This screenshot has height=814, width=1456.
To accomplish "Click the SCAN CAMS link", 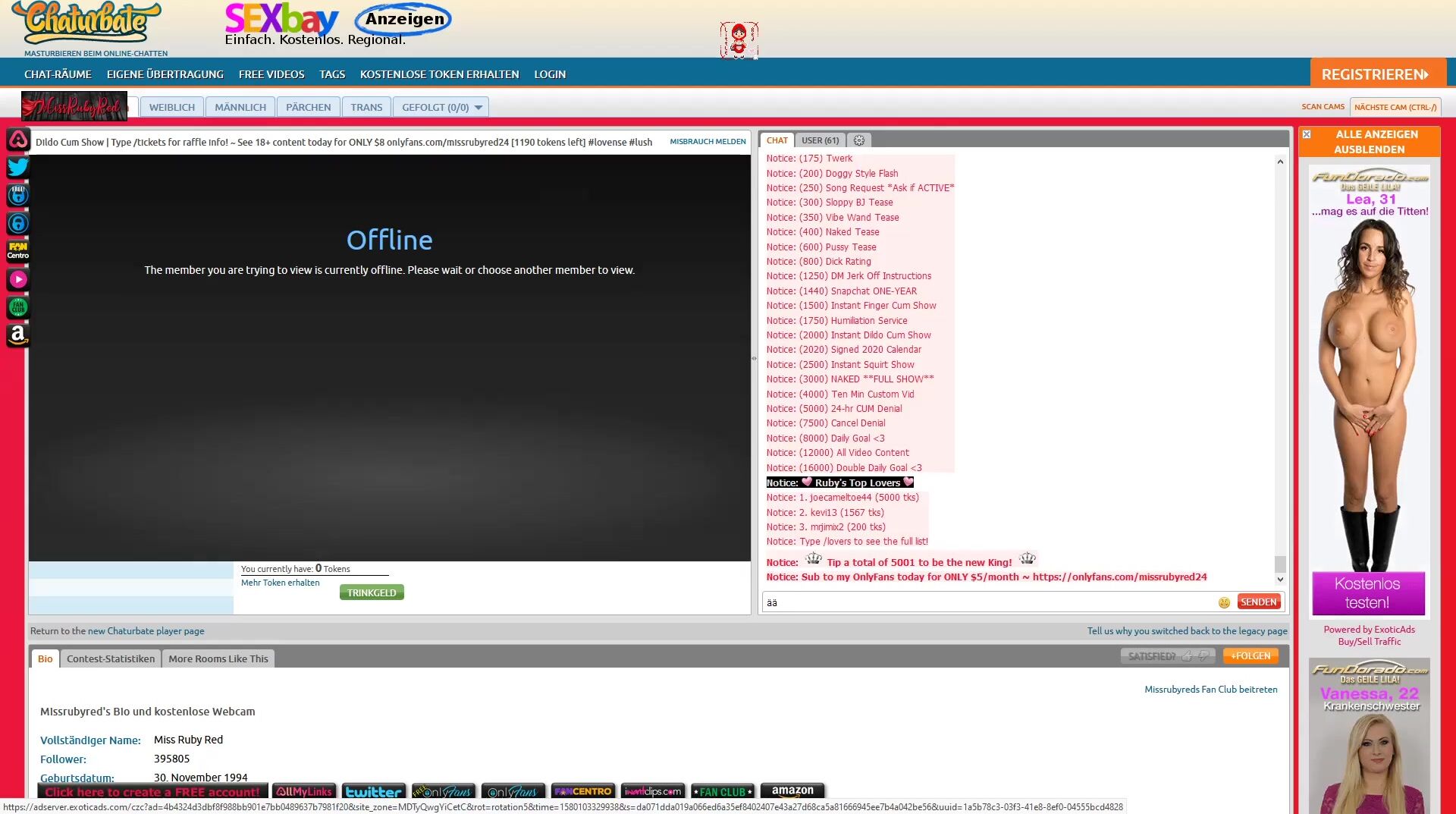I will click(1323, 107).
